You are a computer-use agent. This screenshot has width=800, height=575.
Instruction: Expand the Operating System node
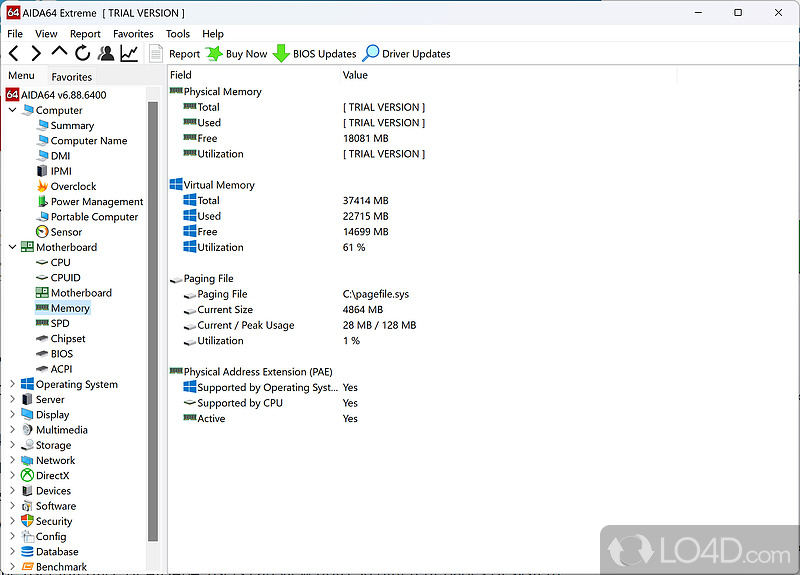(x=13, y=384)
